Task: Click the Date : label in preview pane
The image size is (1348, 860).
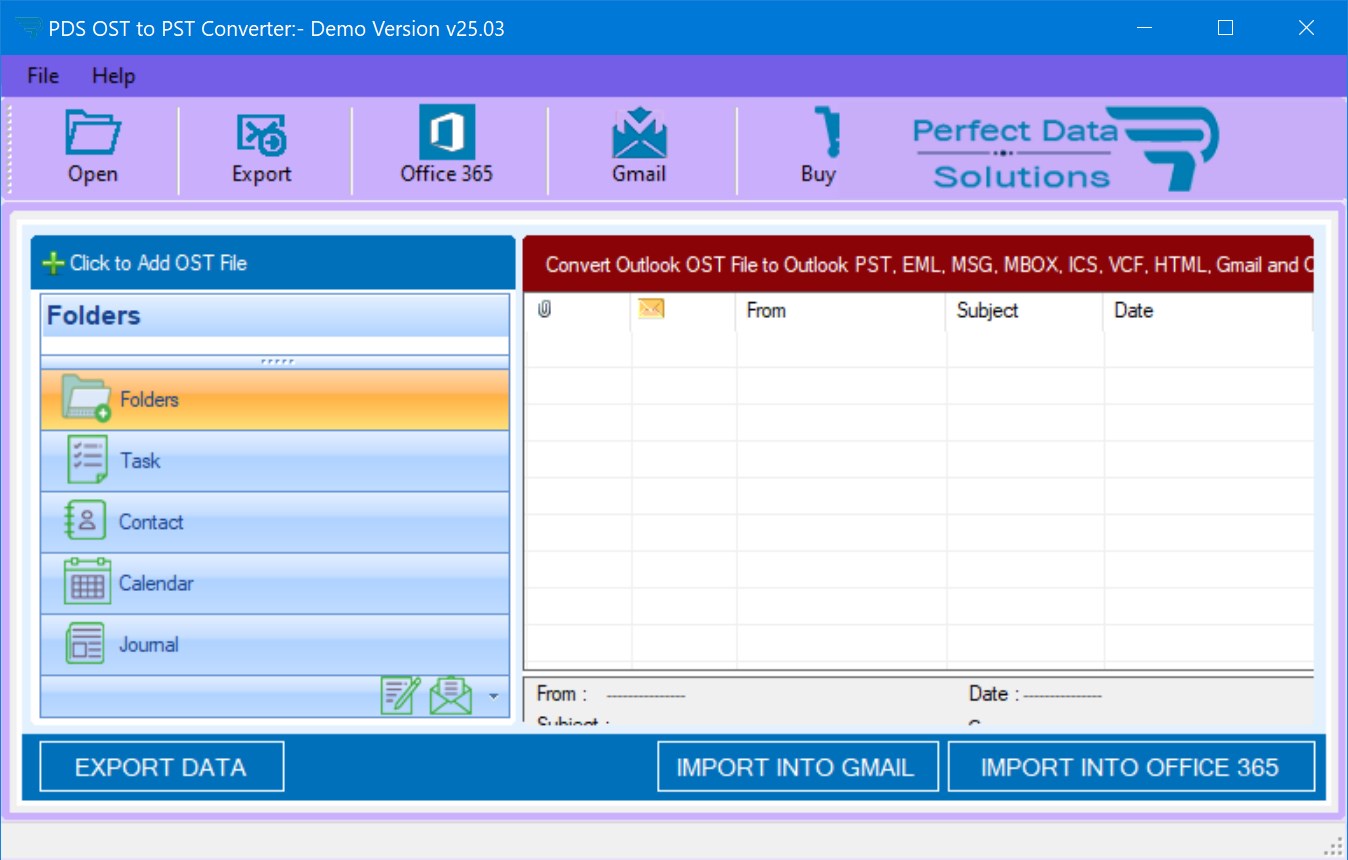Action: 993,694
